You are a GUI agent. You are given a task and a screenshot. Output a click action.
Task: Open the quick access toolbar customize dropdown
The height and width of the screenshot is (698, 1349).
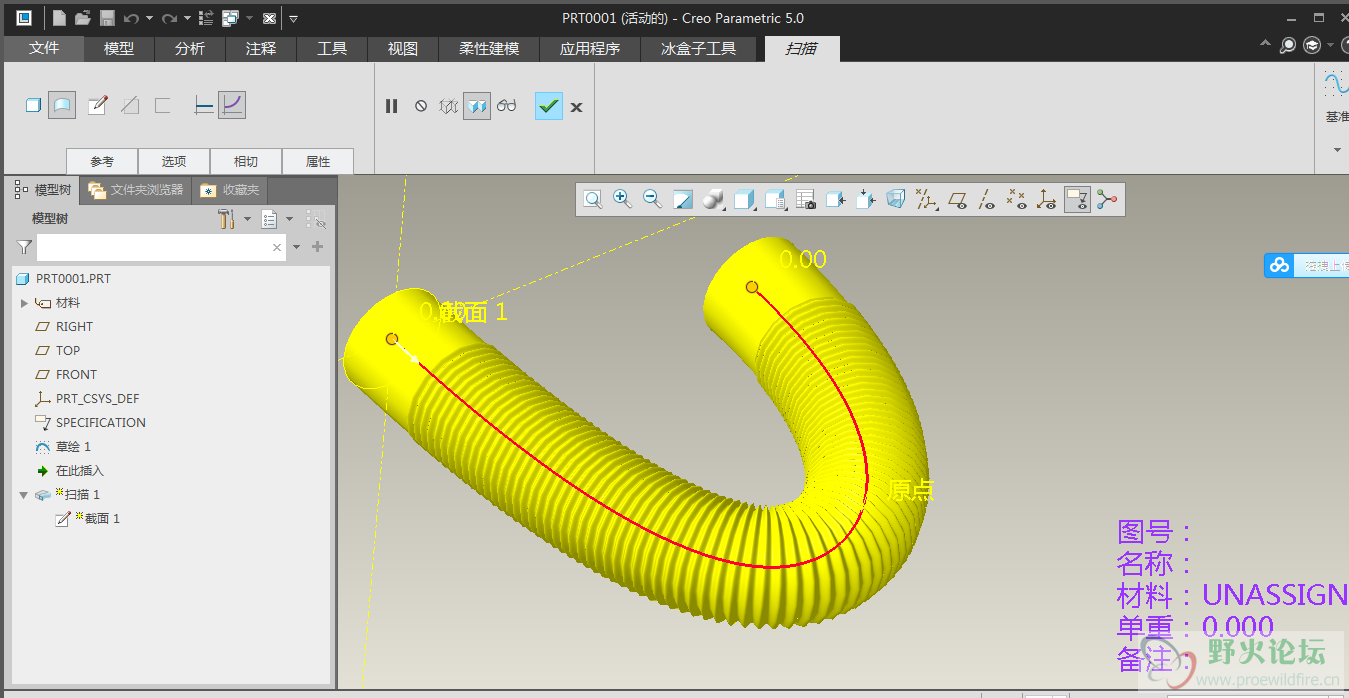(293, 18)
